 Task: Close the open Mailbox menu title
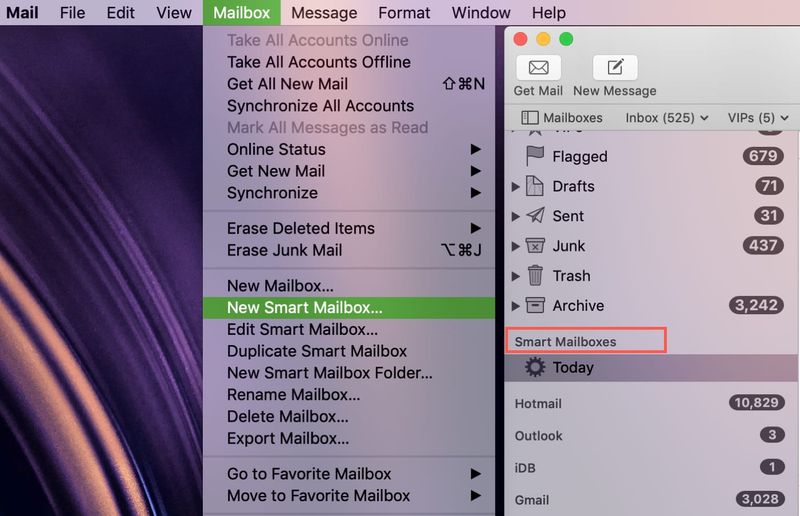[241, 12]
